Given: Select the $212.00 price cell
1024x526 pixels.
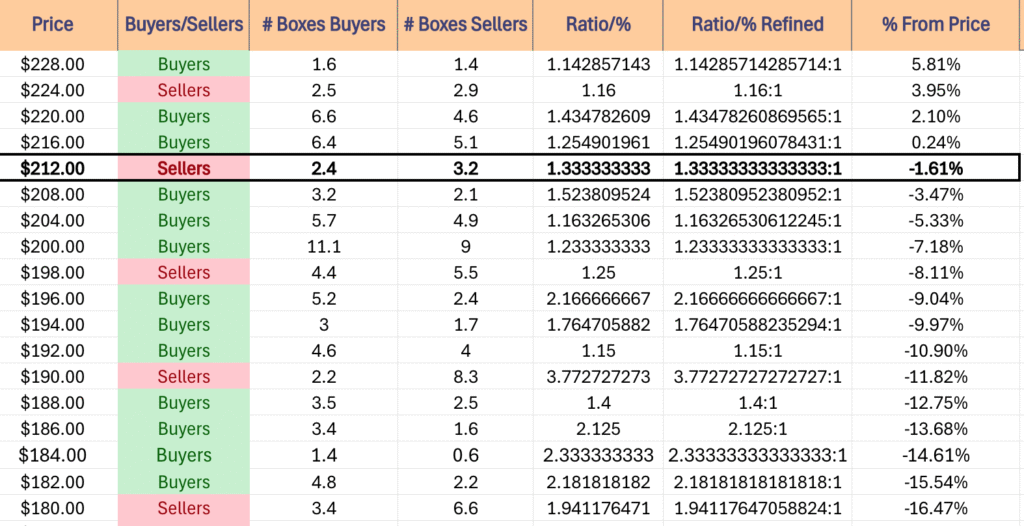Looking at the screenshot, I should (53, 169).
